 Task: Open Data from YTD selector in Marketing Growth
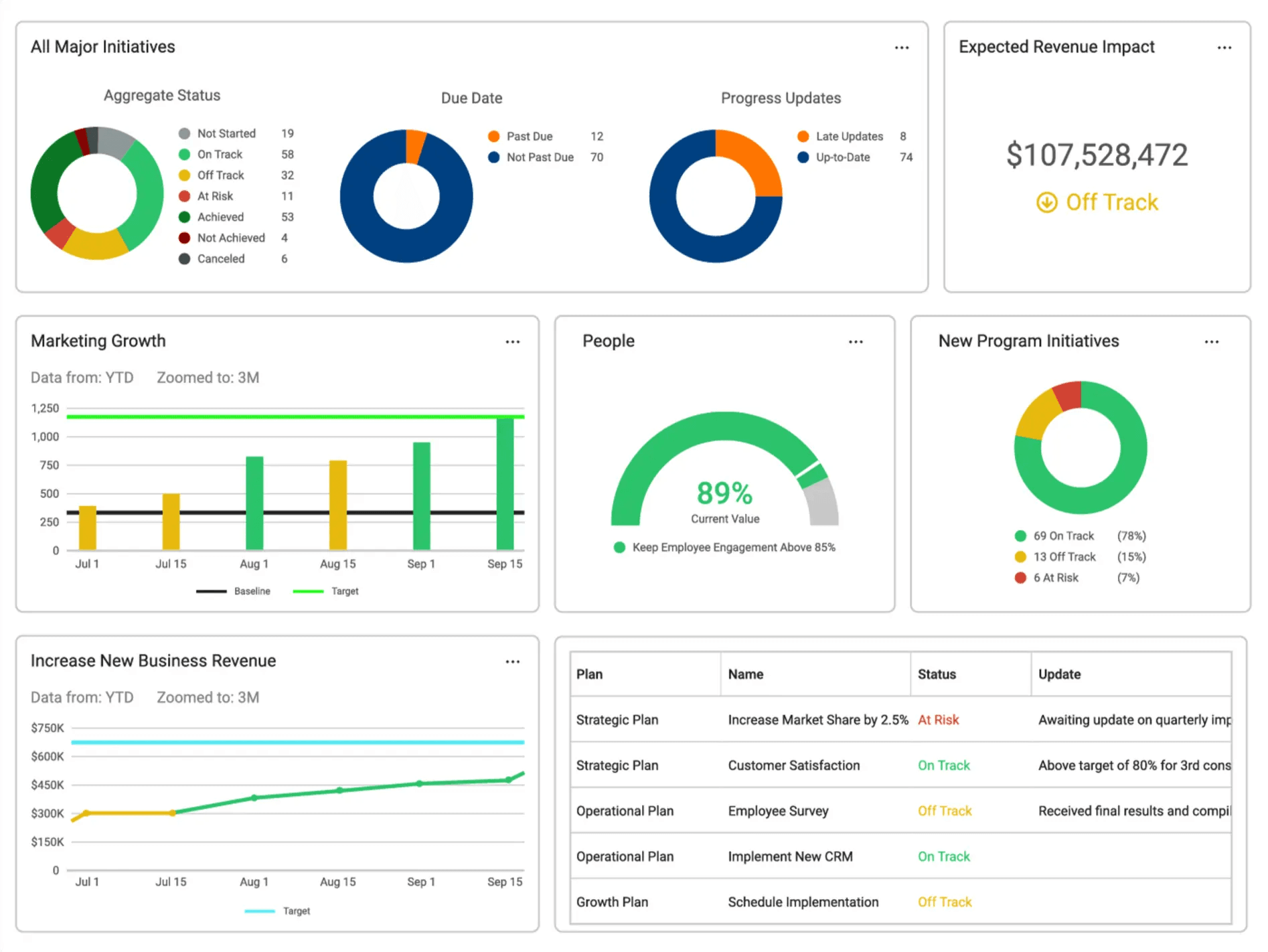(x=82, y=378)
